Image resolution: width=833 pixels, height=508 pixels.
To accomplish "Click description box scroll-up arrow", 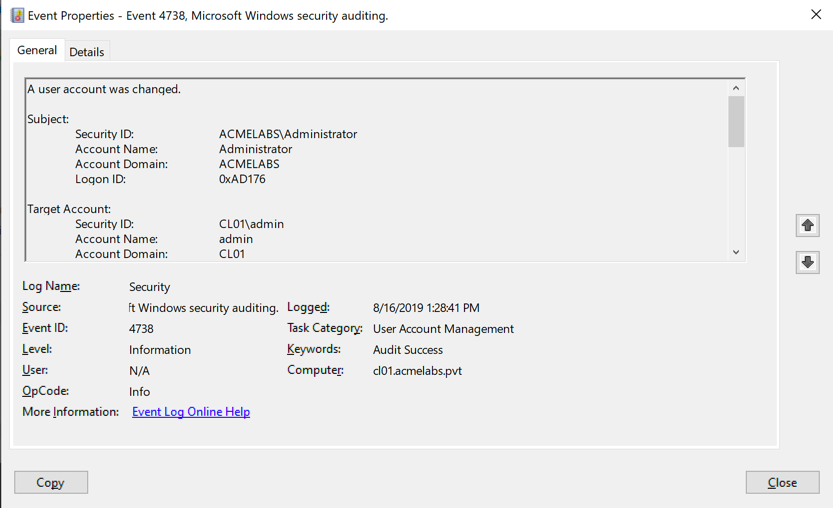I will 736,89.
